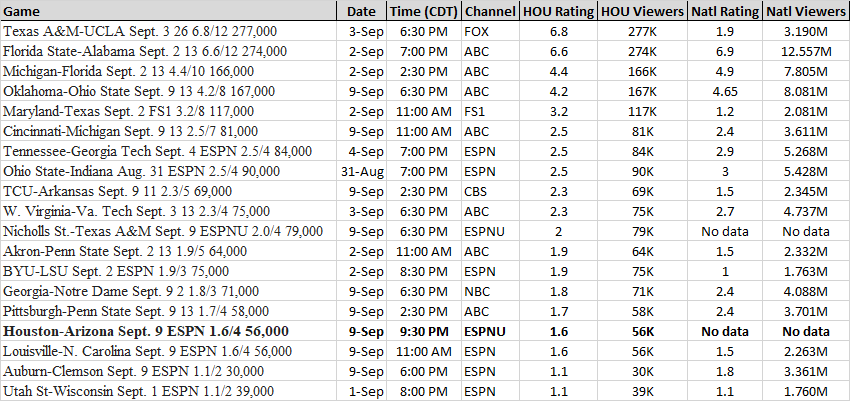
Task: Click the Louisville-N. Carolina game cell
Action: point(168,352)
